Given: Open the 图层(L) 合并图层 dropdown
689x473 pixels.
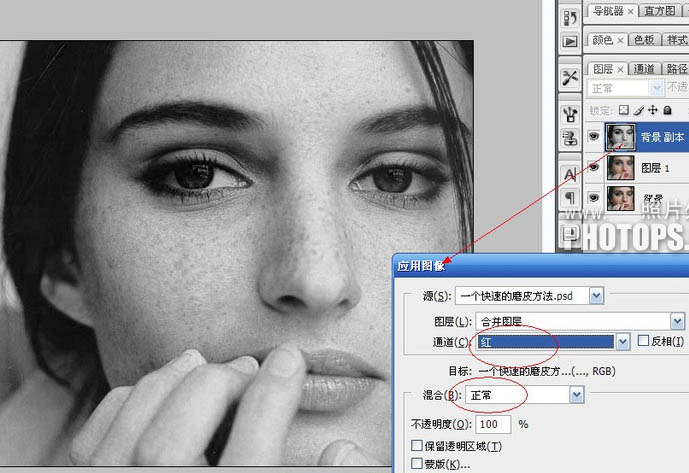Looking at the screenshot, I should pyautogui.click(x=677, y=321).
